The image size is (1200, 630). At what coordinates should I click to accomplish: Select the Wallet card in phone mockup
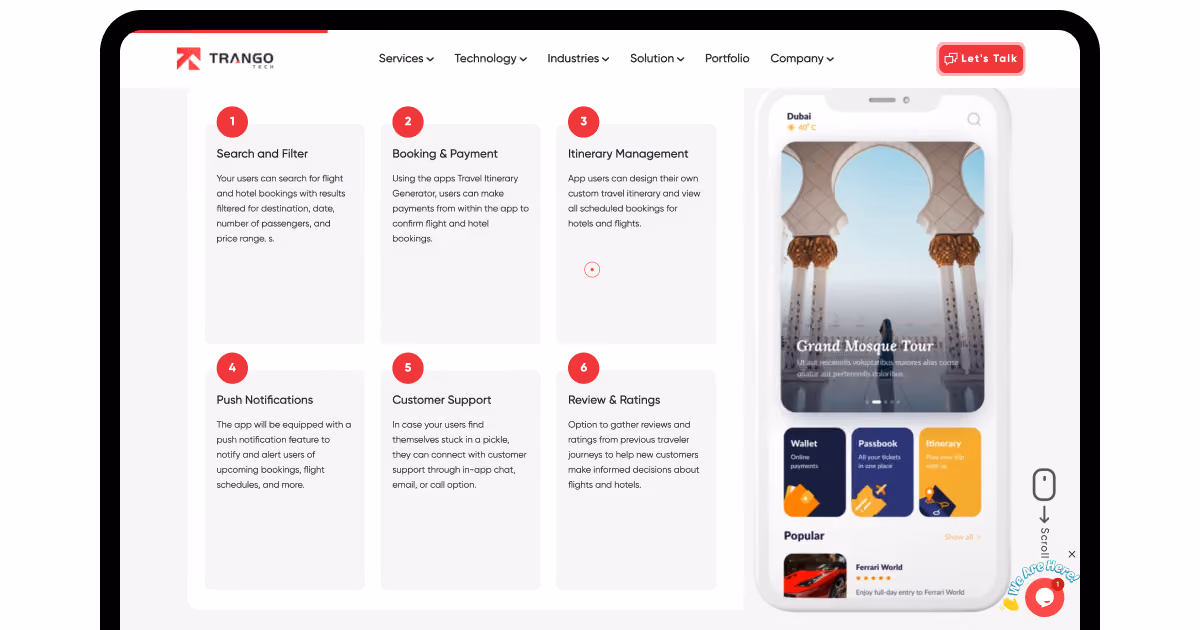pyautogui.click(x=815, y=473)
